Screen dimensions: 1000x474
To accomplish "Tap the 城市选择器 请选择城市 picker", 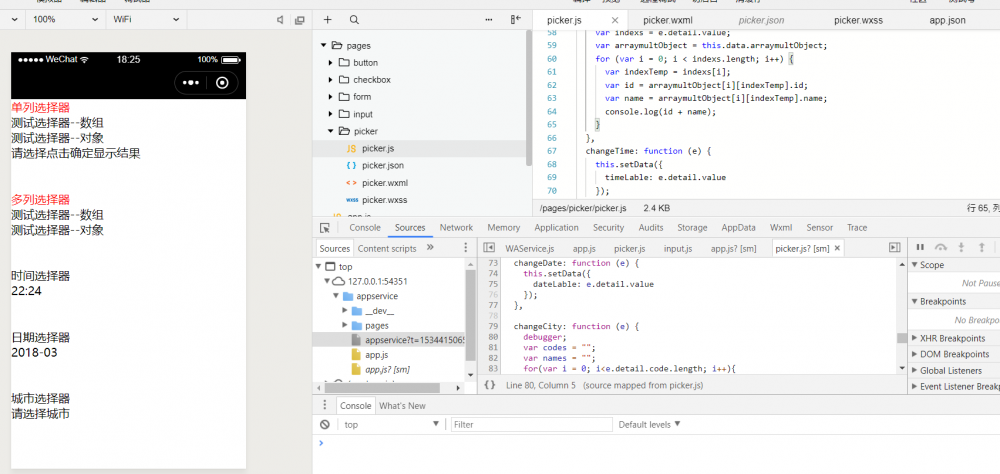I will [x=40, y=414].
